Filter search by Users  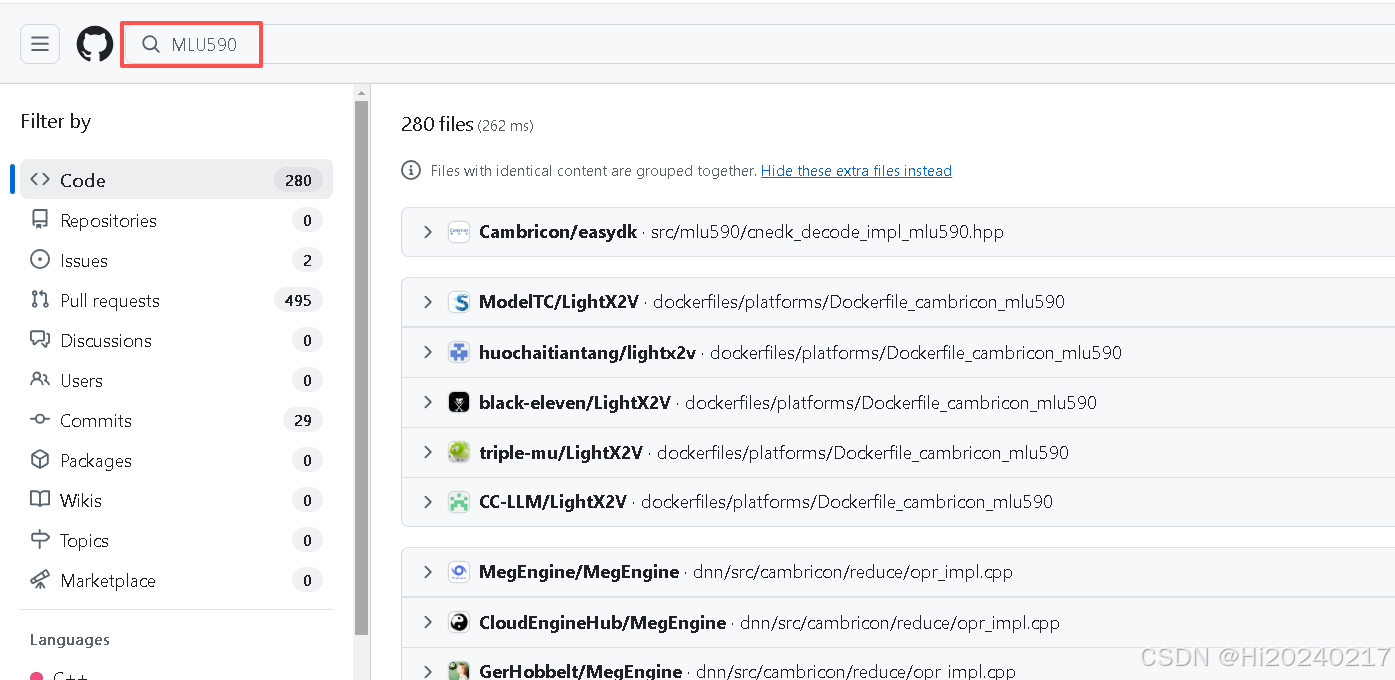click(x=176, y=380)
